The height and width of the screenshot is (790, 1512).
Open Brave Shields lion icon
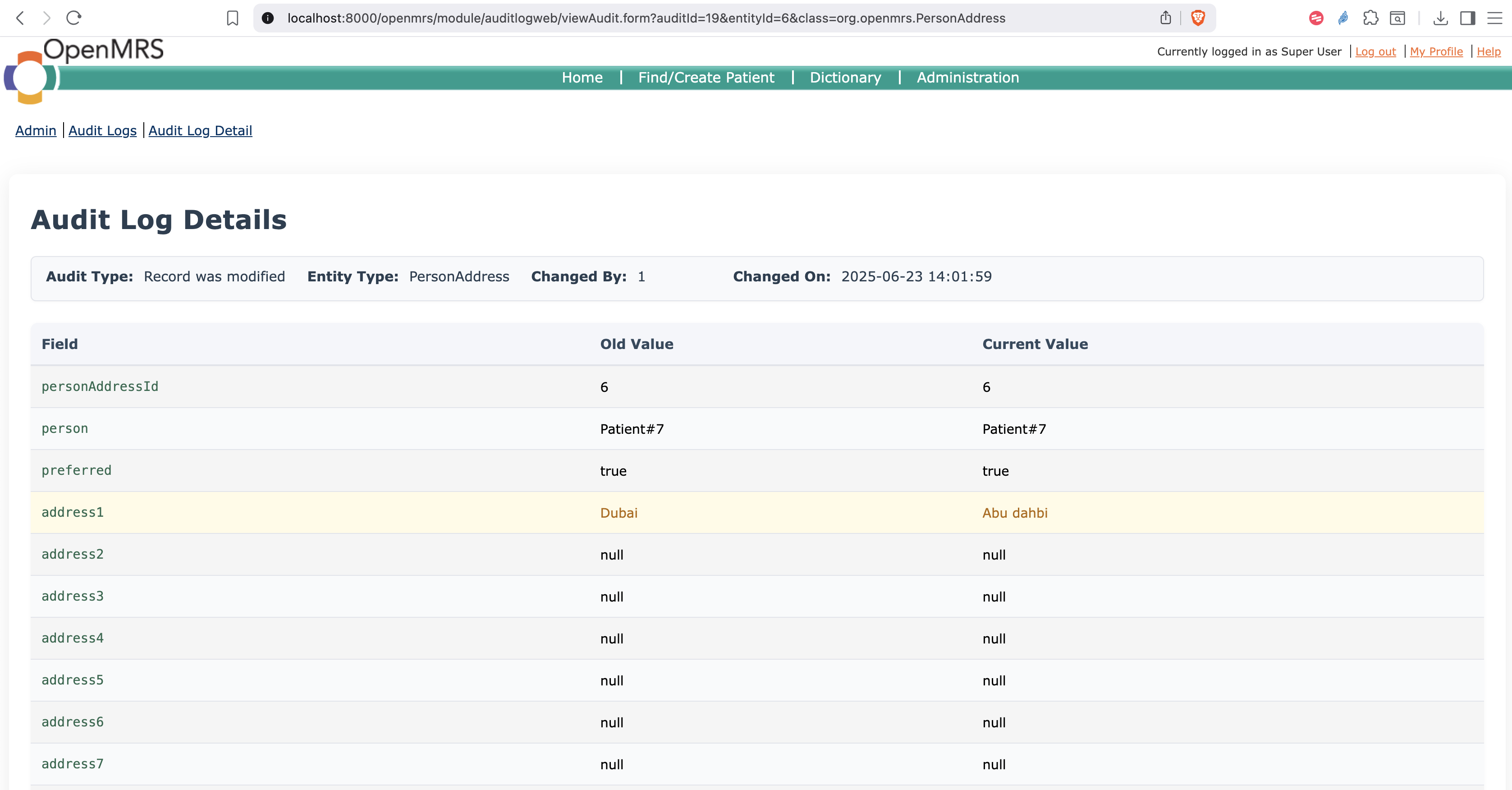pos(1197,18)
